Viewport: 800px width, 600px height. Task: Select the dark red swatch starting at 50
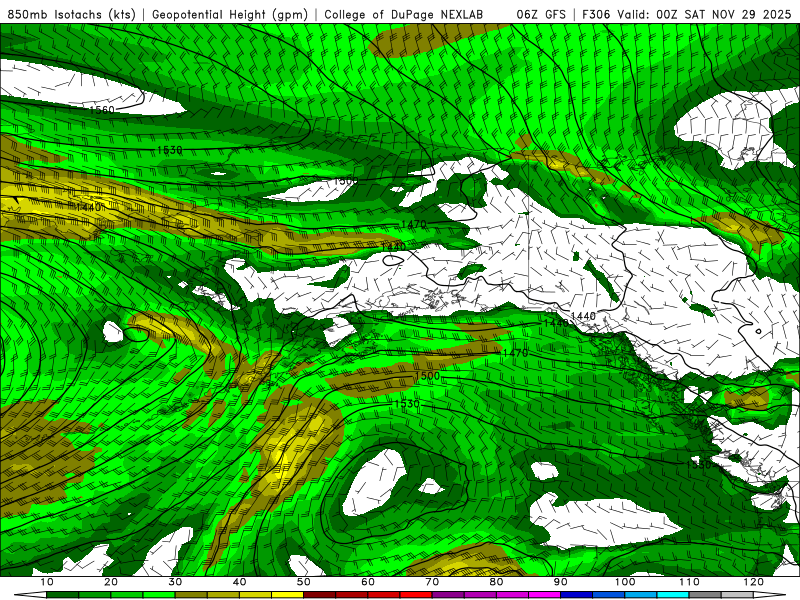319,595
